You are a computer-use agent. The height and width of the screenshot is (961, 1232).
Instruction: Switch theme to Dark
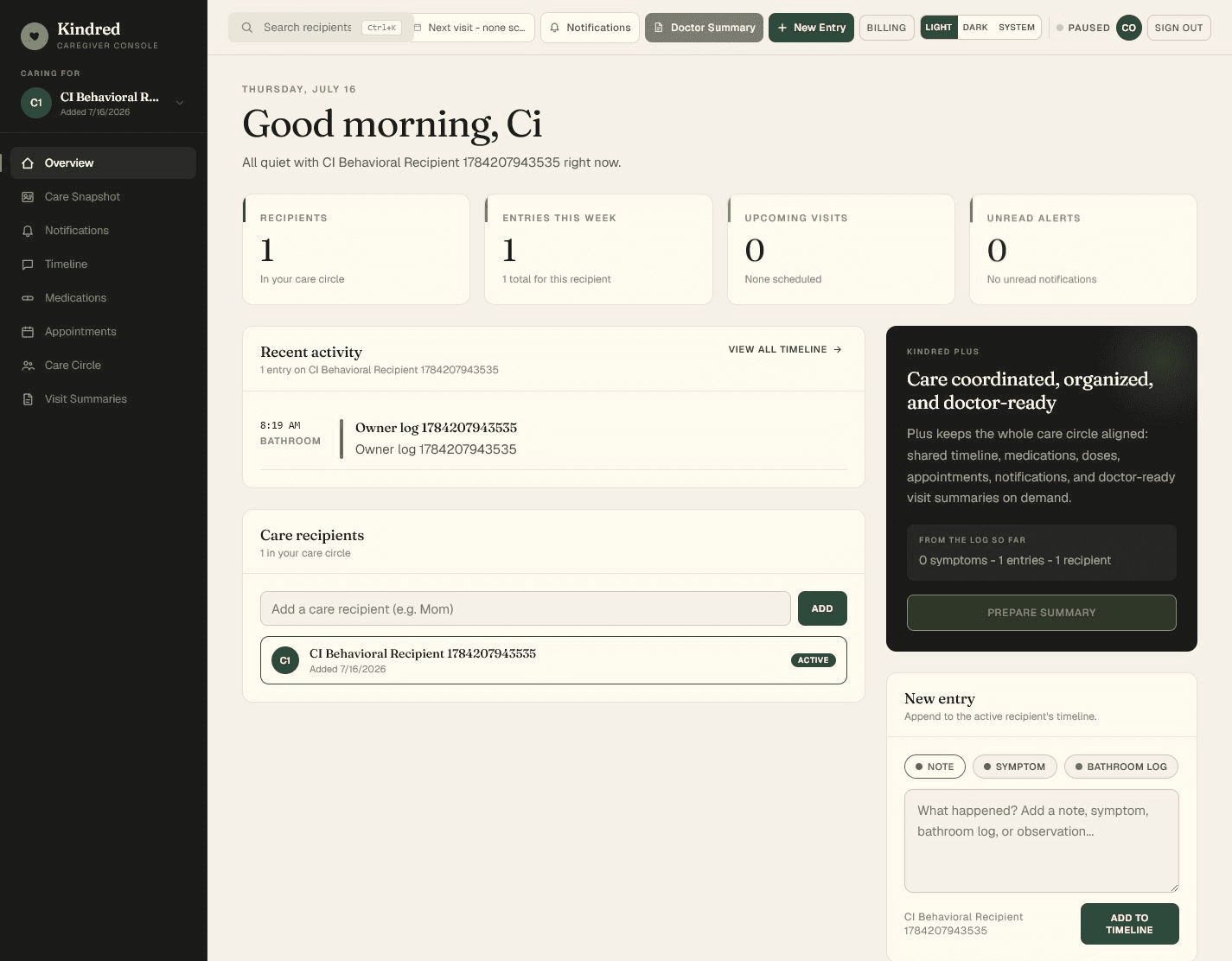point(975,28)
